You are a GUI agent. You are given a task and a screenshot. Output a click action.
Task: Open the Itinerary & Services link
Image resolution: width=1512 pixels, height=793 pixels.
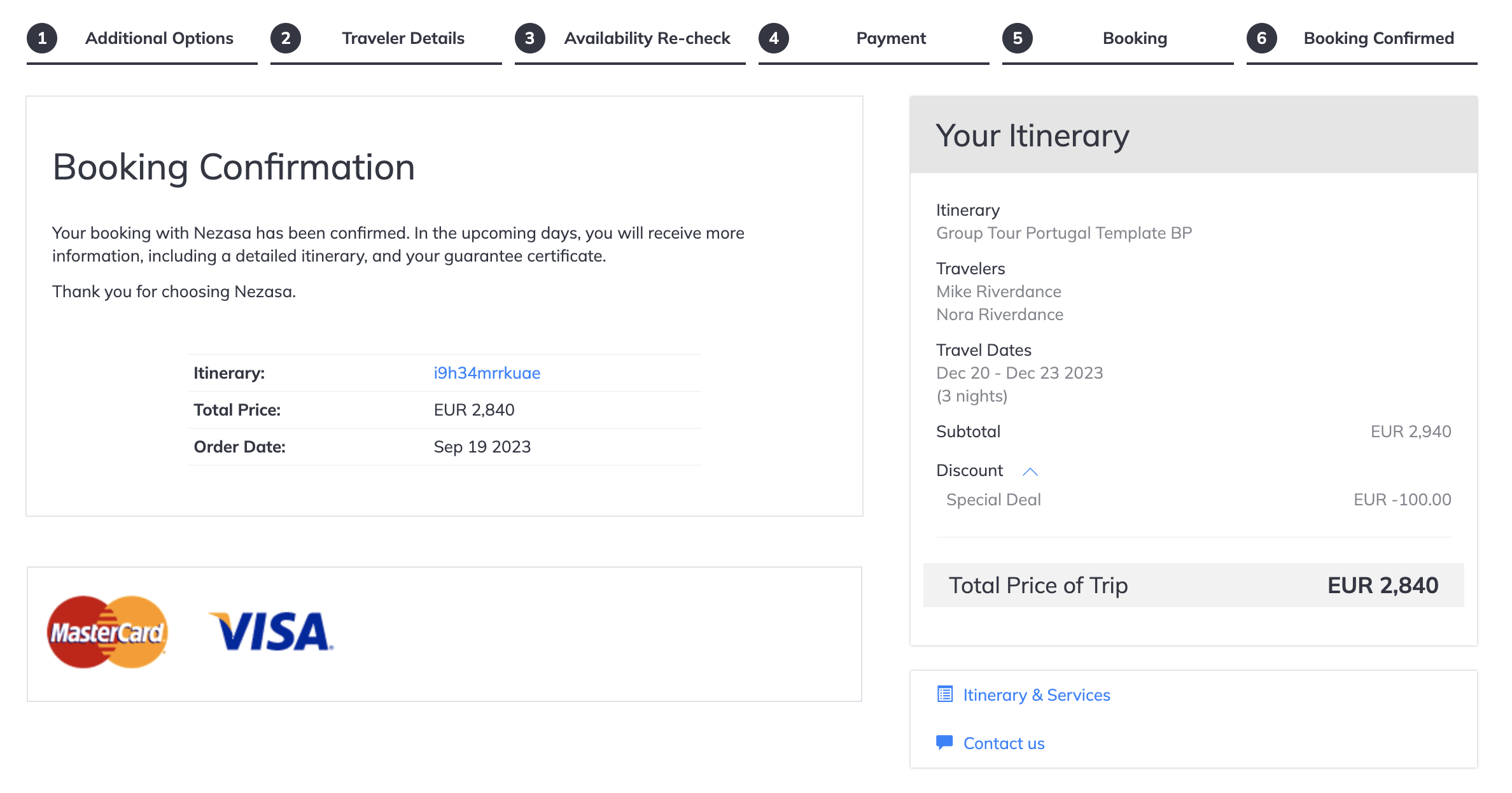(1037, 695)
